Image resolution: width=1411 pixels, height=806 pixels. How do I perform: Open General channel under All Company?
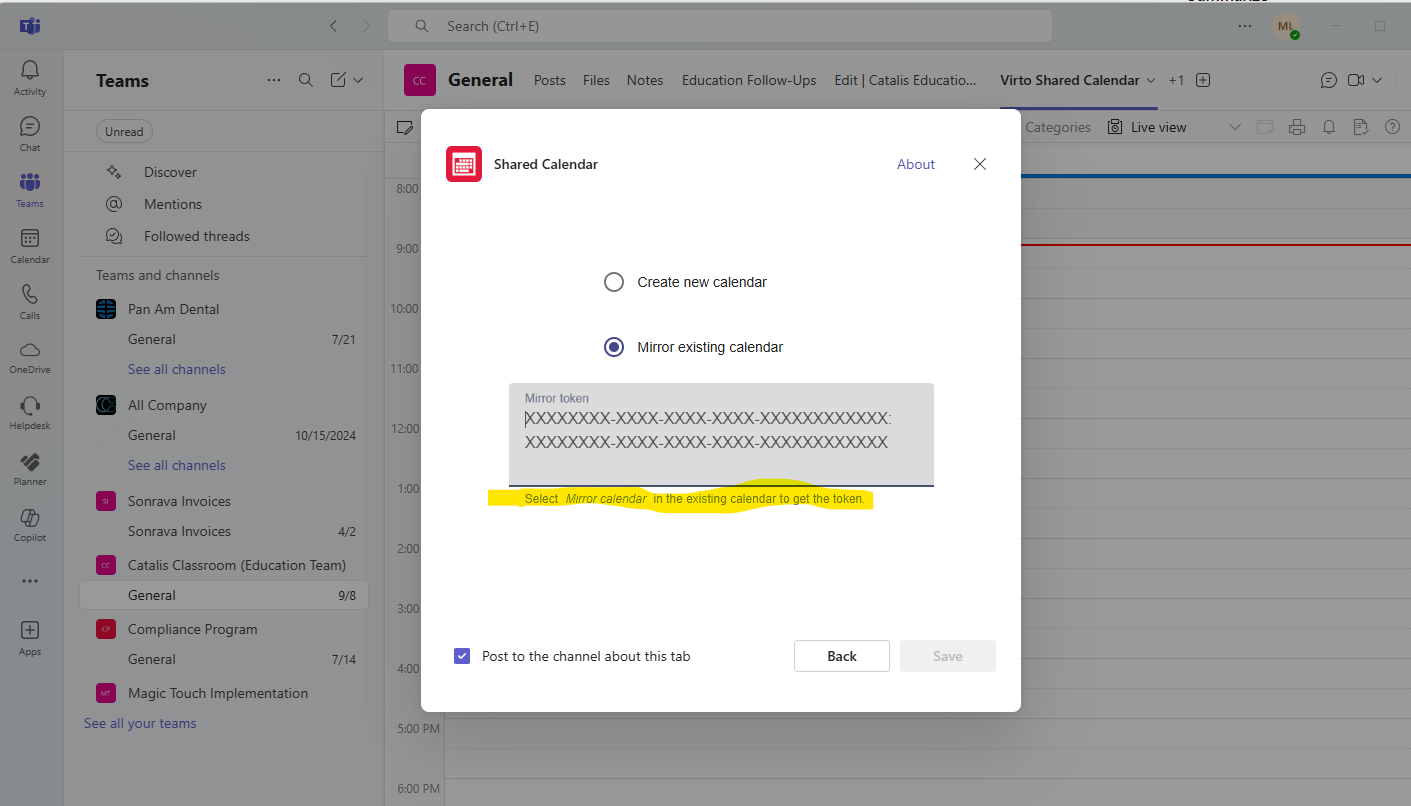(x=224, y=435)
